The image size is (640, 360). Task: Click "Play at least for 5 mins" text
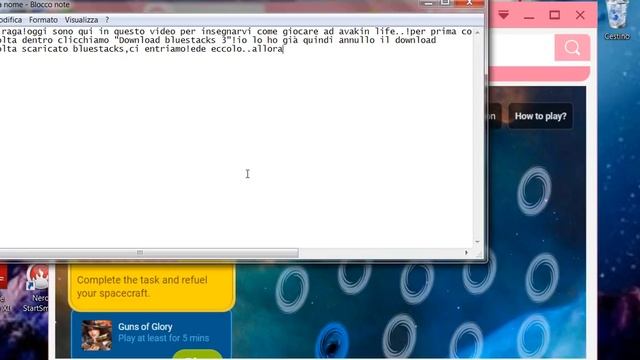[x=163, y=338]
